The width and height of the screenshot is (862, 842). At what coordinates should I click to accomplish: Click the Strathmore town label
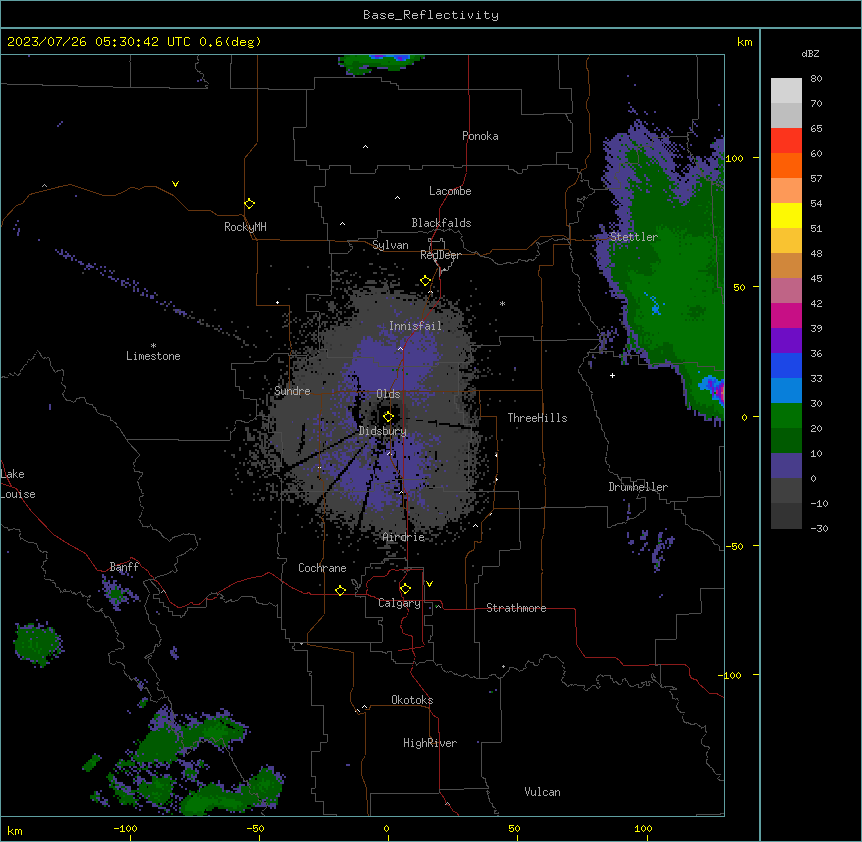click(x=516, y=608)
